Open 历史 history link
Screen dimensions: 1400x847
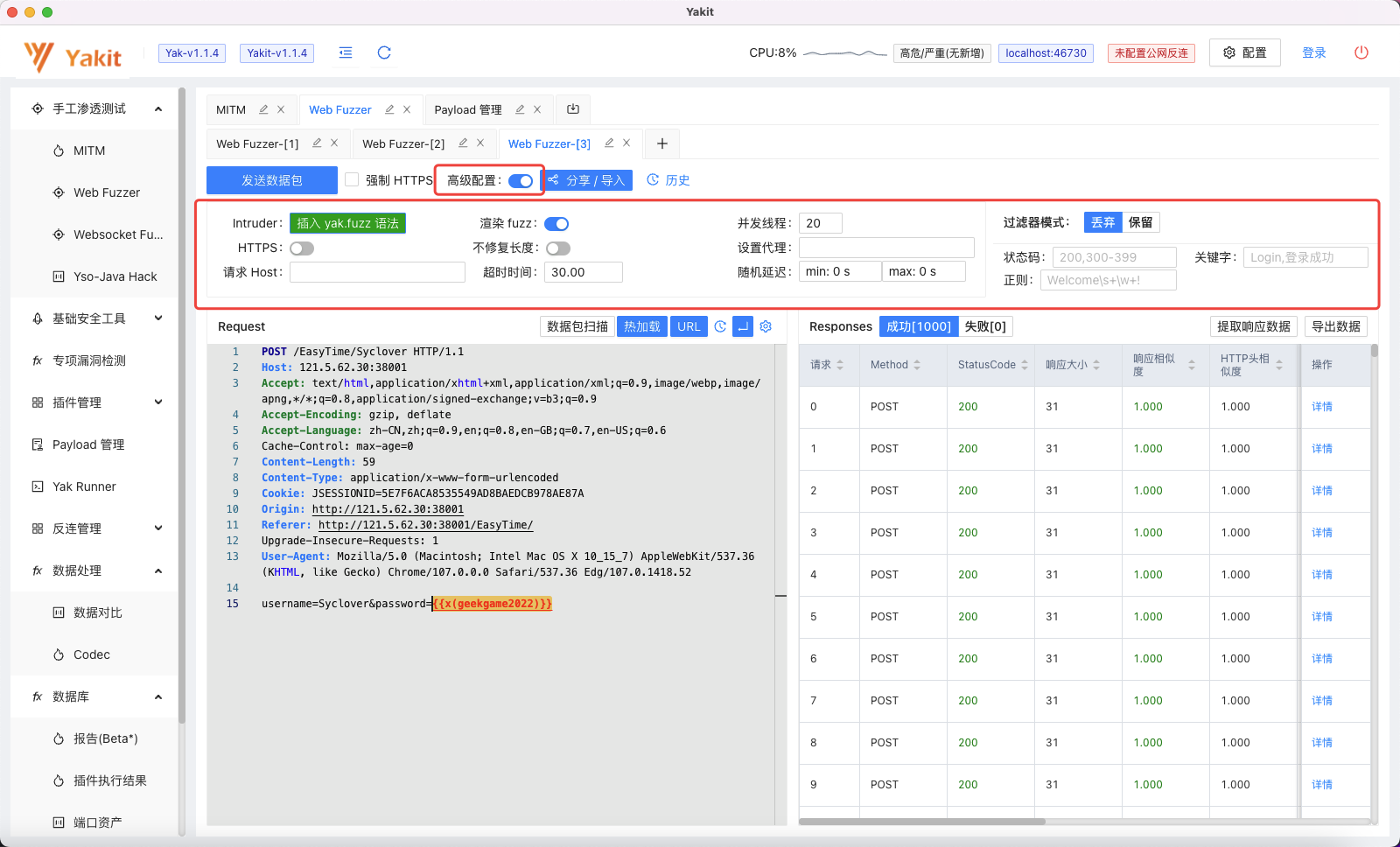(668, 180)
